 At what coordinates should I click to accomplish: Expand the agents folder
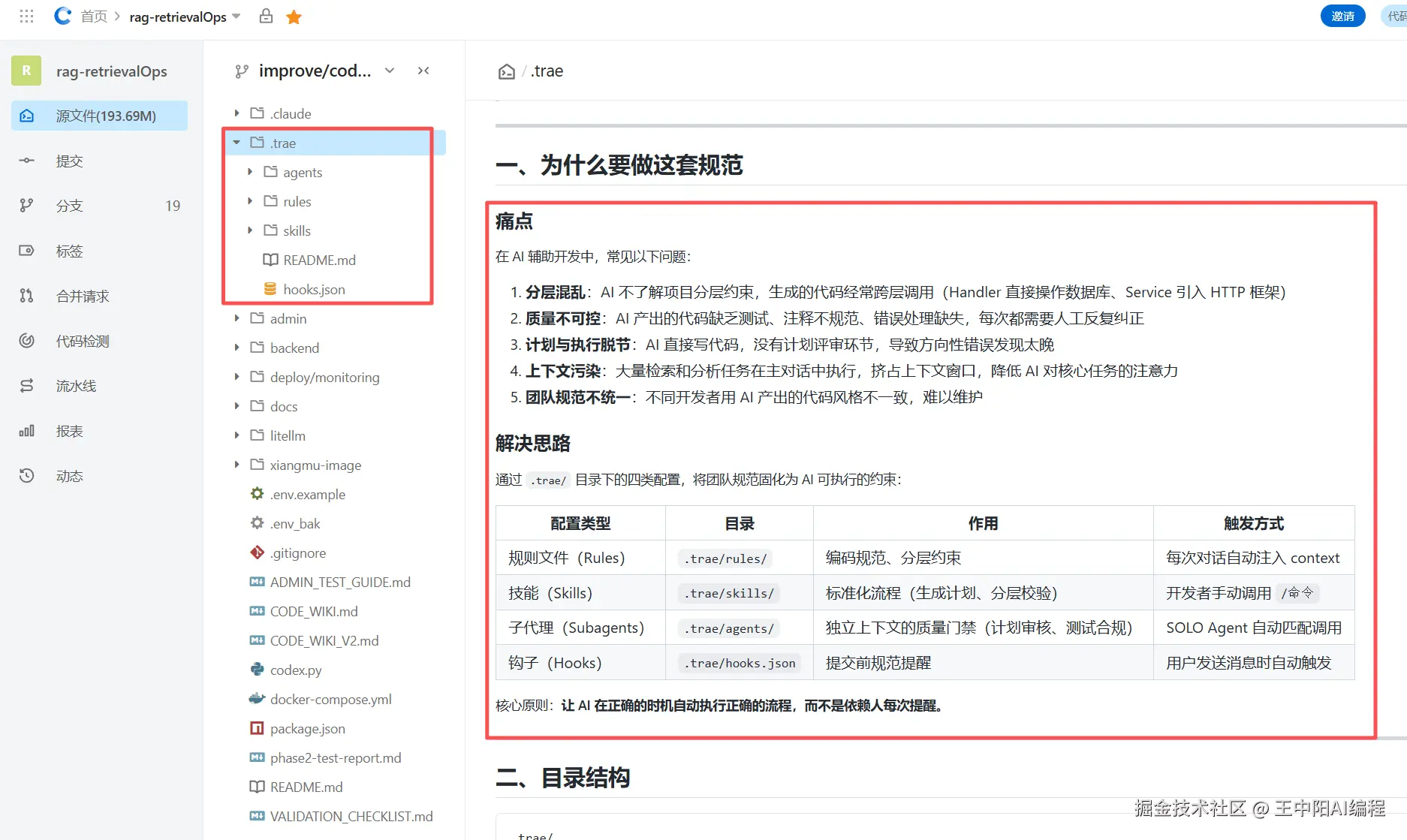tap(250, 172)
